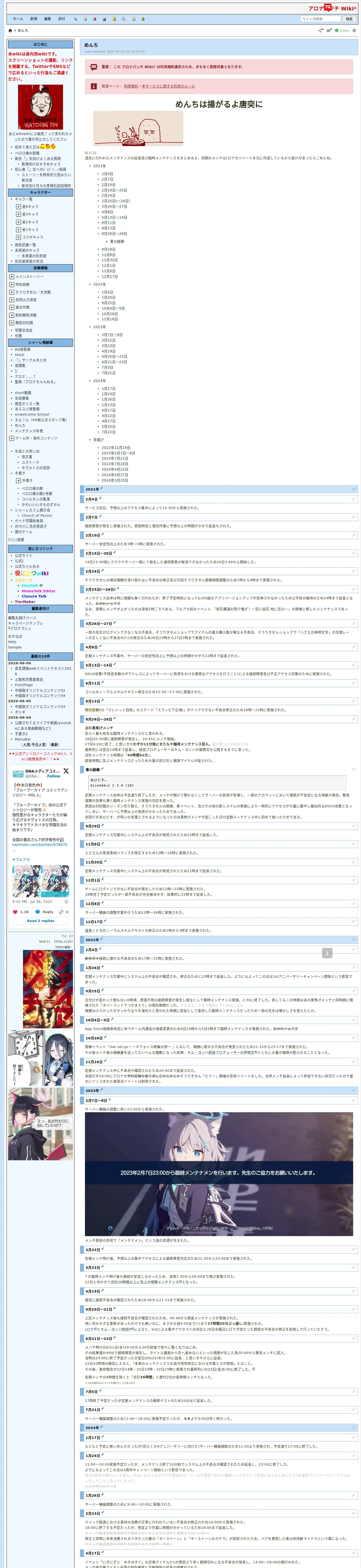Click the home icon in the breadcrumb
Screen dimensions: 361x1568
(10, 30)
